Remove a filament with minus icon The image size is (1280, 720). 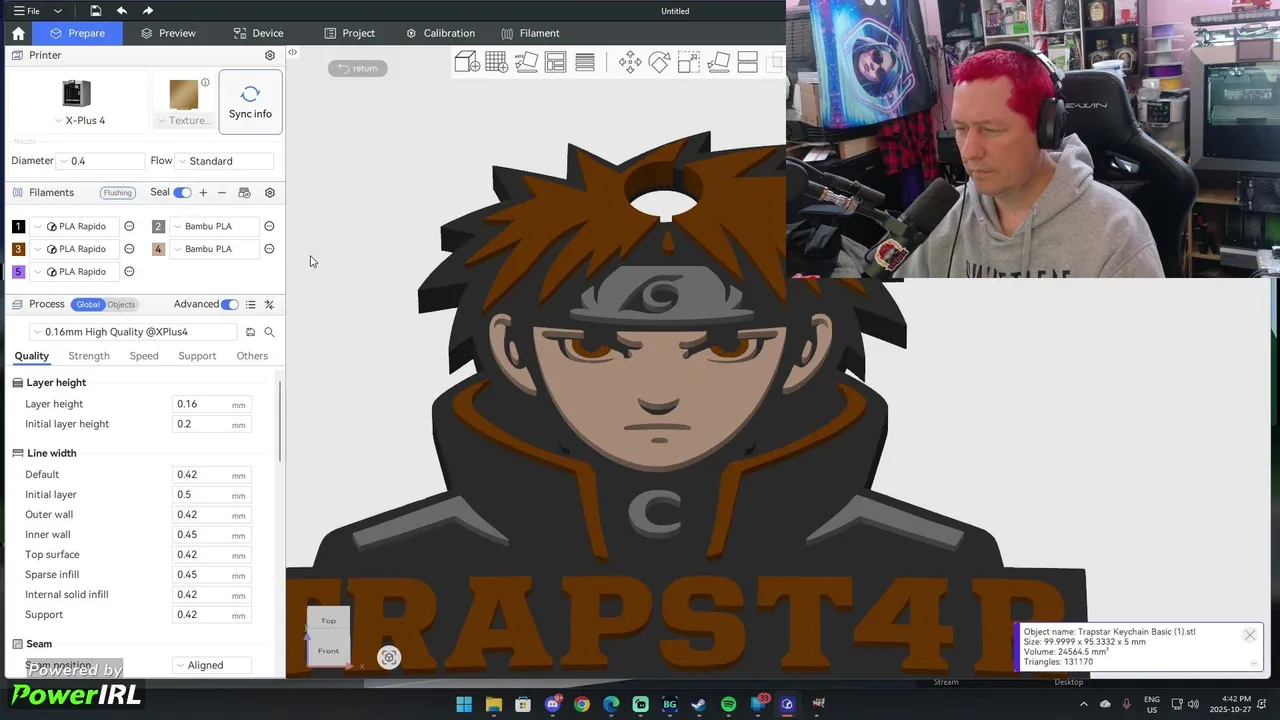pos(222,192)
